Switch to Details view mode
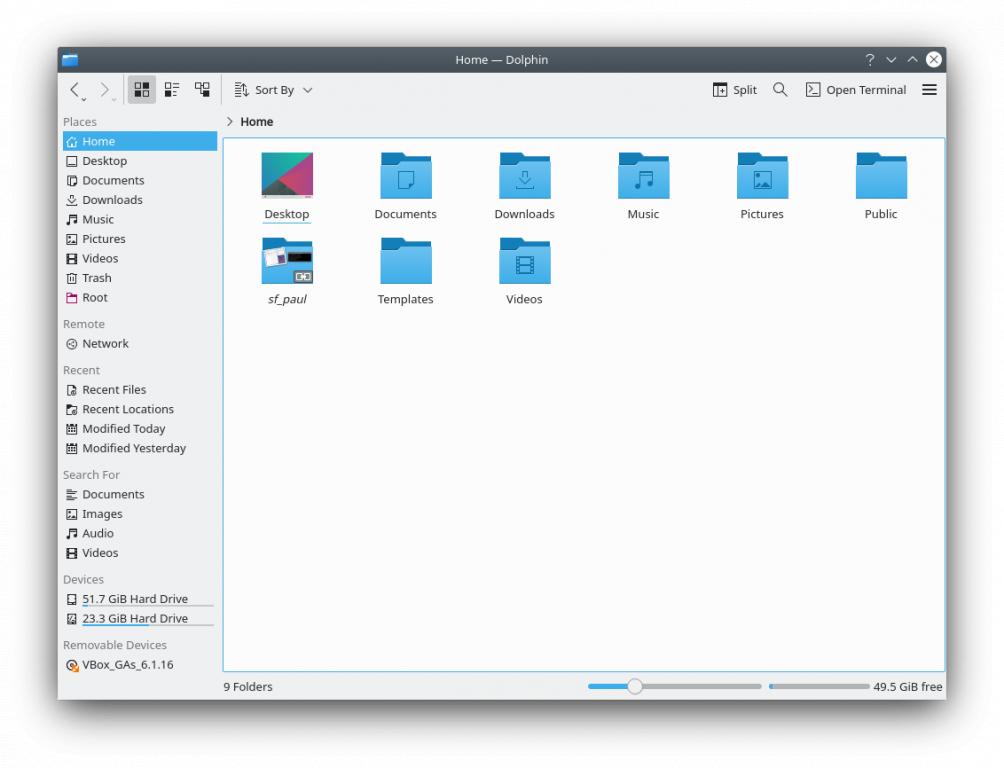This screenshot has height=768, width=1004. click(x=202, y=90)
